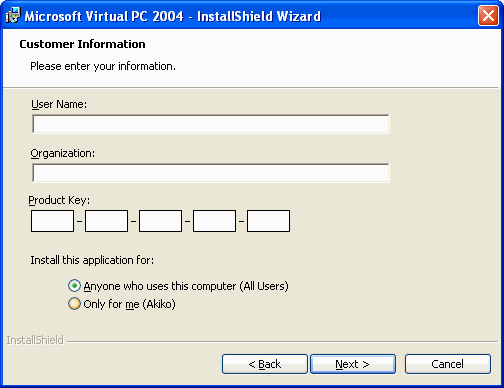Viewport: 504px width, 388px height.
Task: Focus the Organization text field
Action: click(x=211, y=173)
